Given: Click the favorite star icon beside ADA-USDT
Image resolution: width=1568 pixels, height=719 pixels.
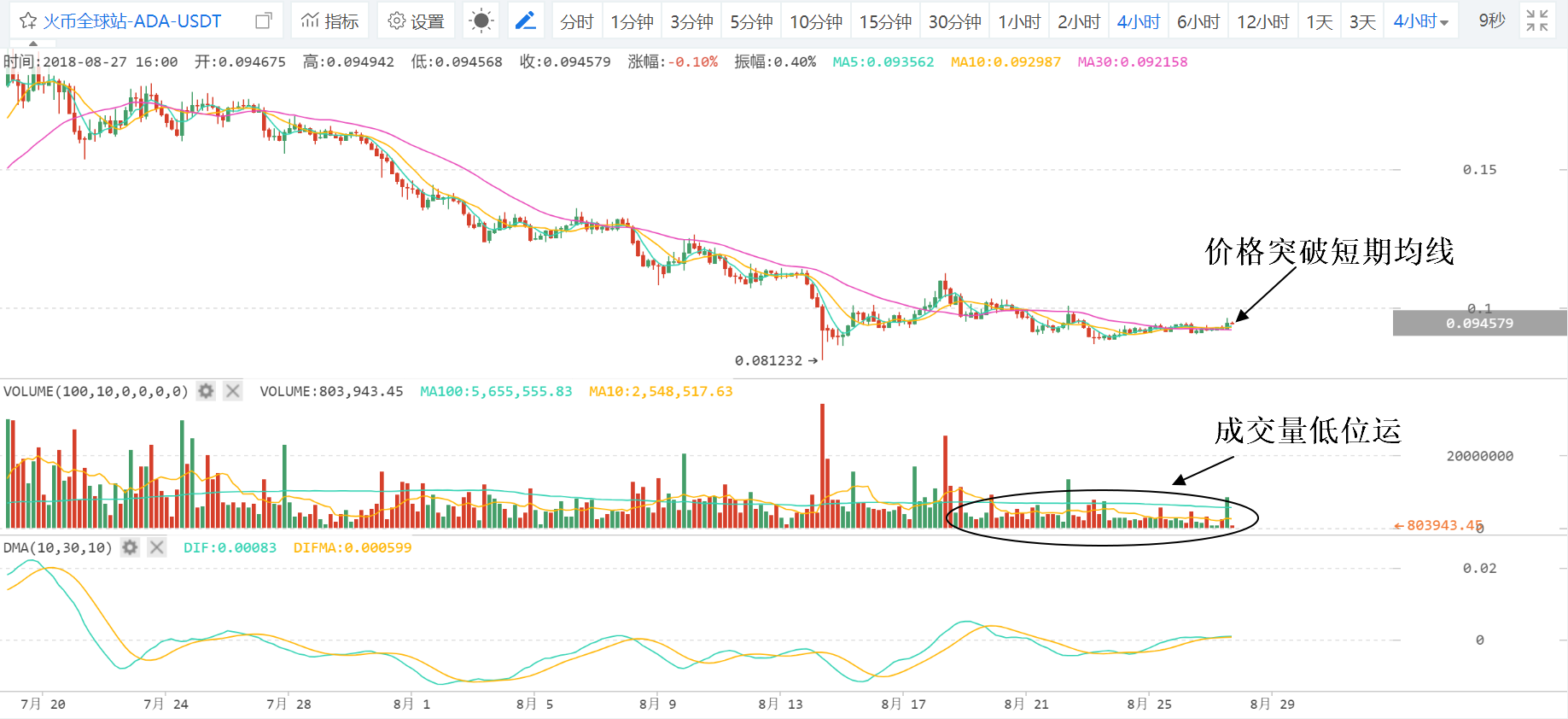Looking at the screenshot, I should 27,20.
